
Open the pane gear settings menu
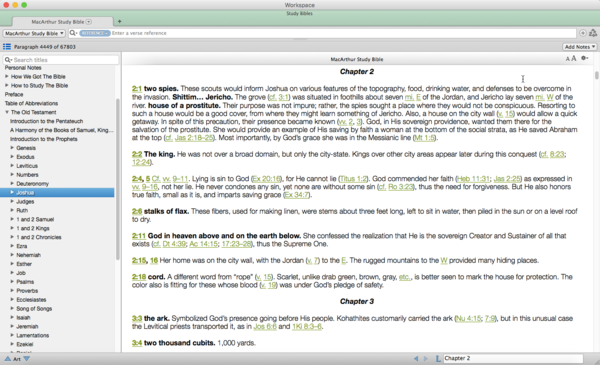(x=585, y=58)
